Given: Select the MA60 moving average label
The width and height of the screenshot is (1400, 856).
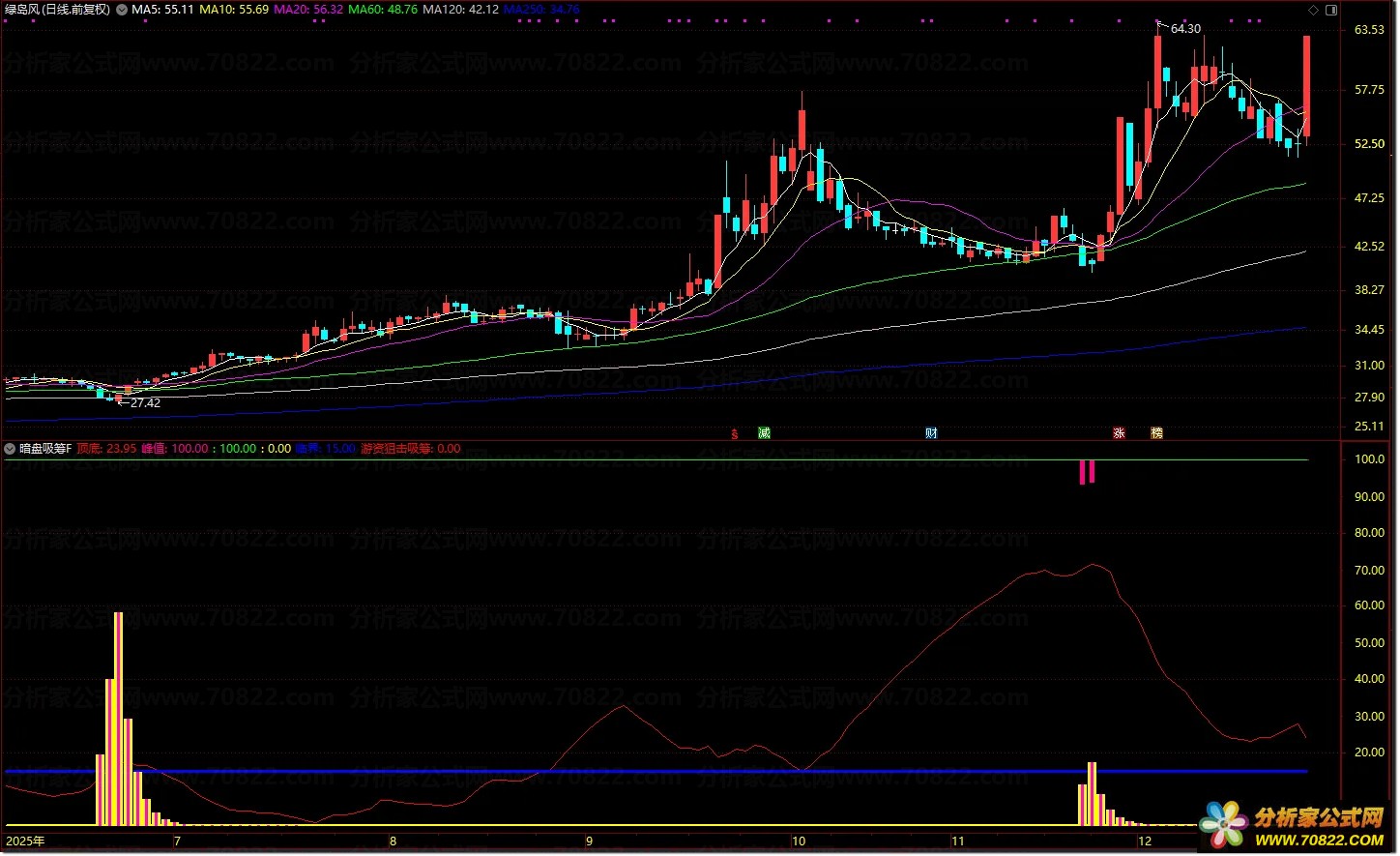Looking at the screenshot, I should click(382, 10).
